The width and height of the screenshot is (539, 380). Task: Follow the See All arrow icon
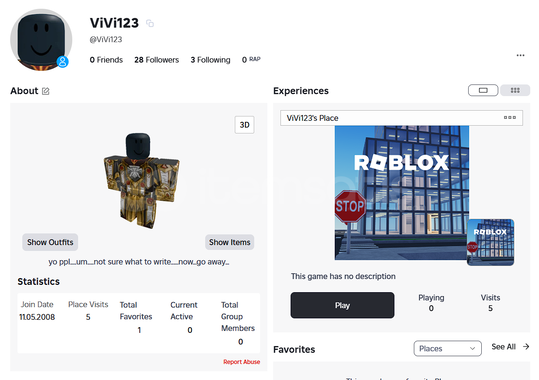click(x=526, y=347)
